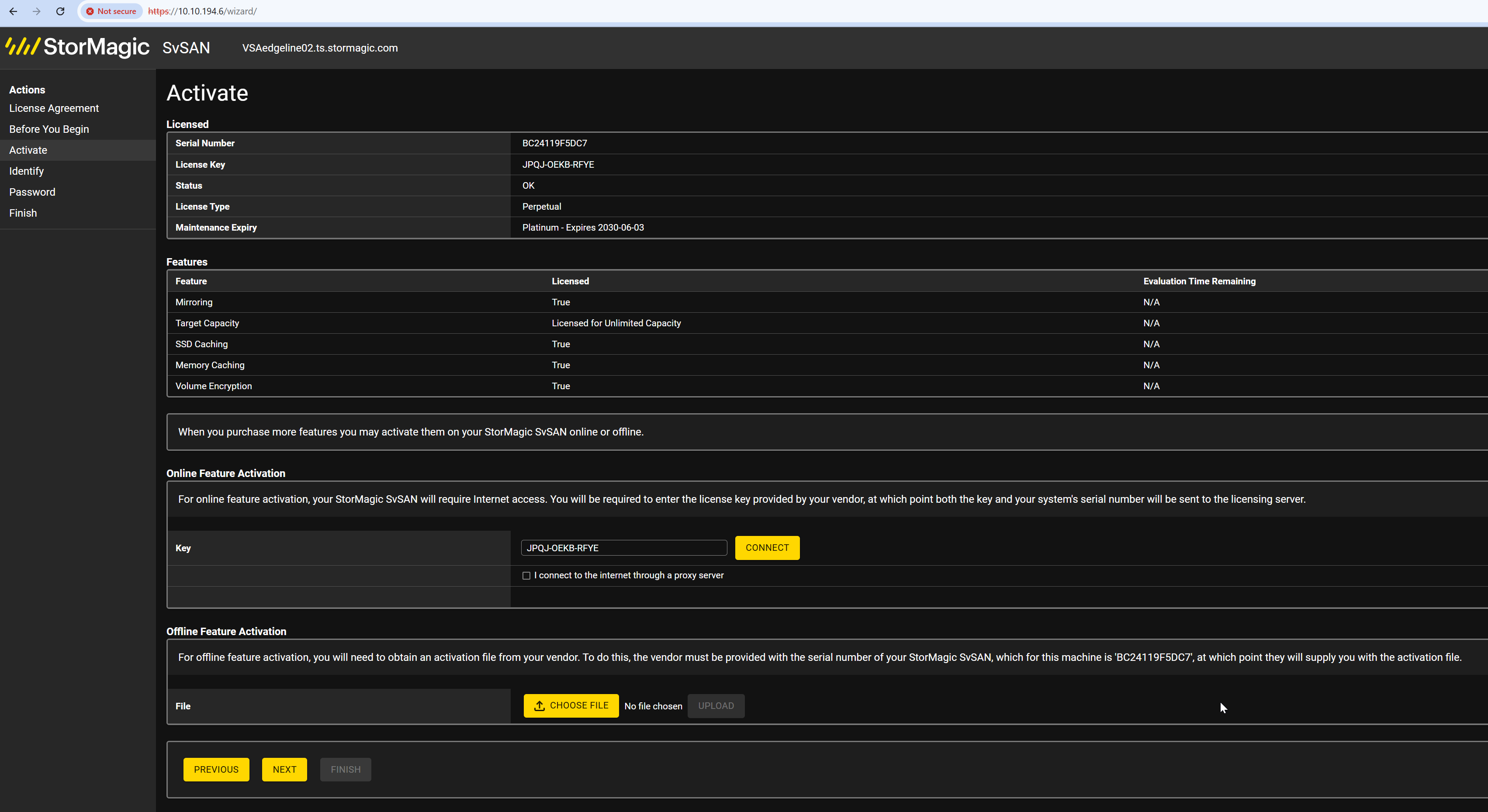Click the Activate page heading
1488x812 pixels.
pyautogui.click(x=208, y=93)
